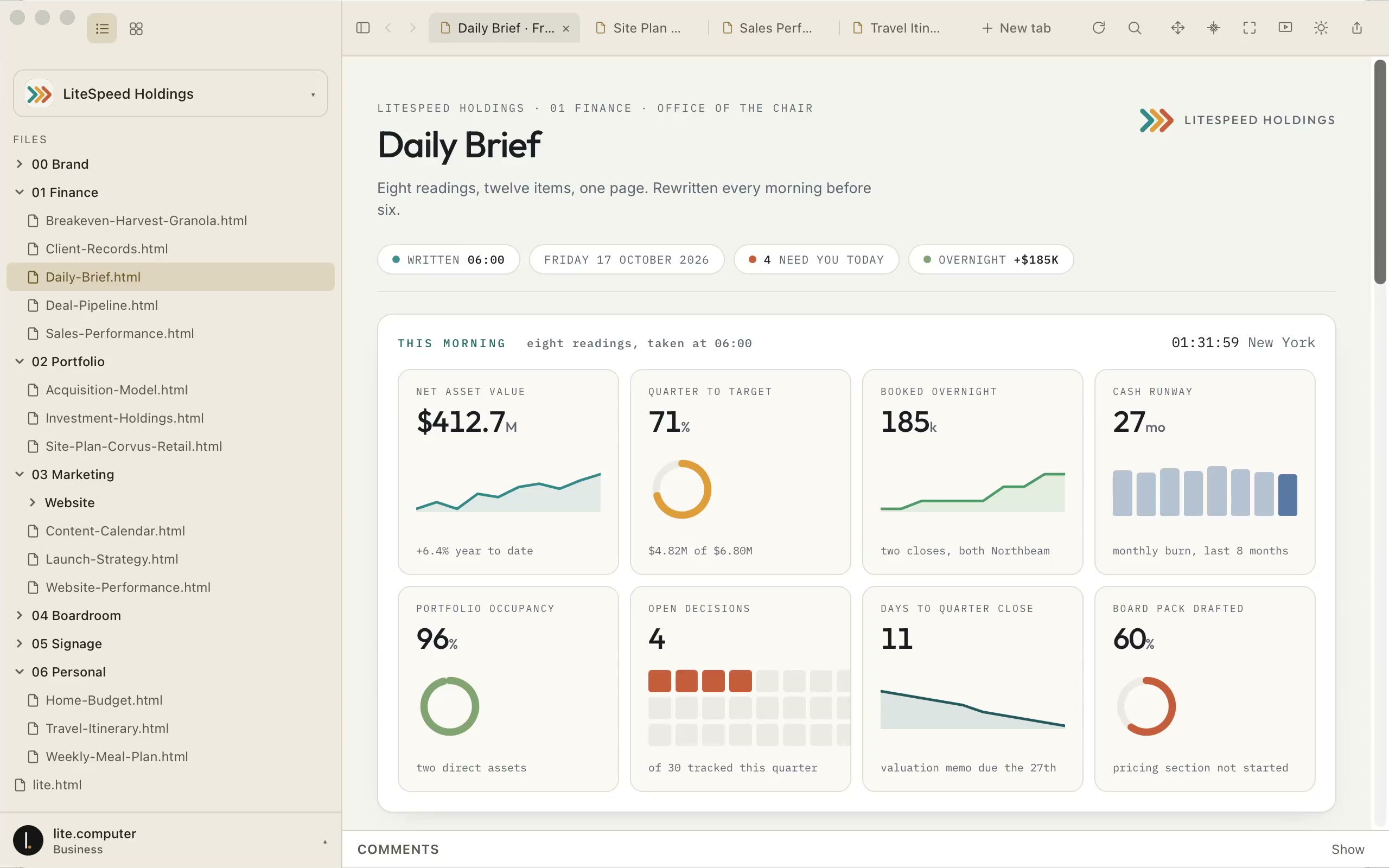Image resolution: width=1389 pixels, height=868 pixels.
Task: Open Launch-Strategy.html file
Action: 170,559
